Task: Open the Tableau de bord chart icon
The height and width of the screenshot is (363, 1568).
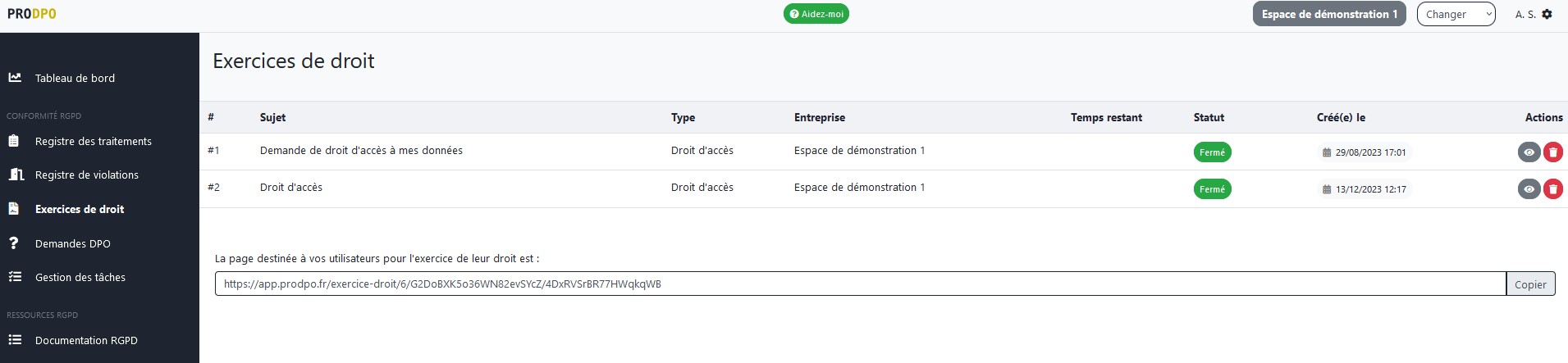Action: tap(15, 78)
